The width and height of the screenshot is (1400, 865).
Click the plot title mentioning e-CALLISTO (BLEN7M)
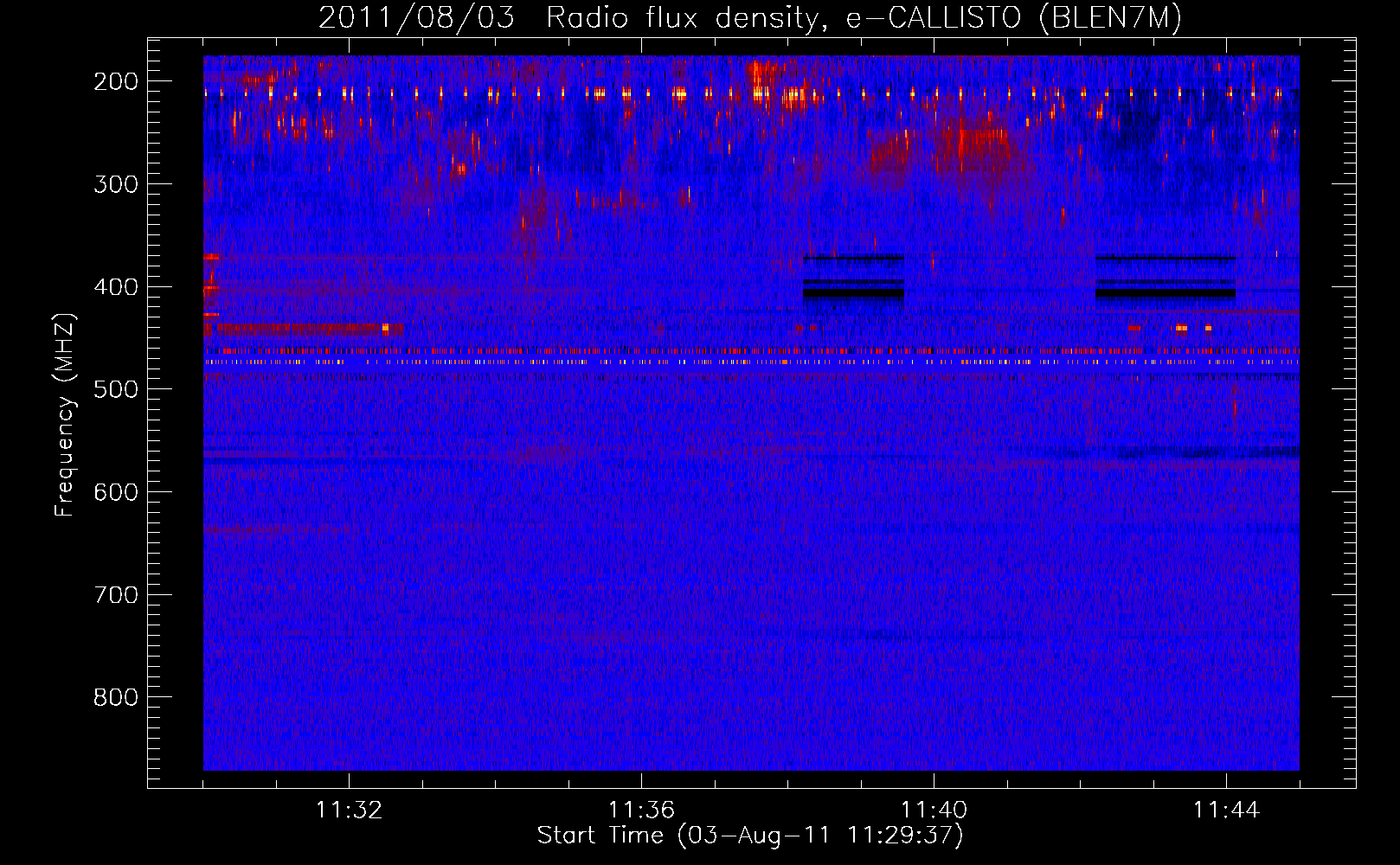[750, 17]
